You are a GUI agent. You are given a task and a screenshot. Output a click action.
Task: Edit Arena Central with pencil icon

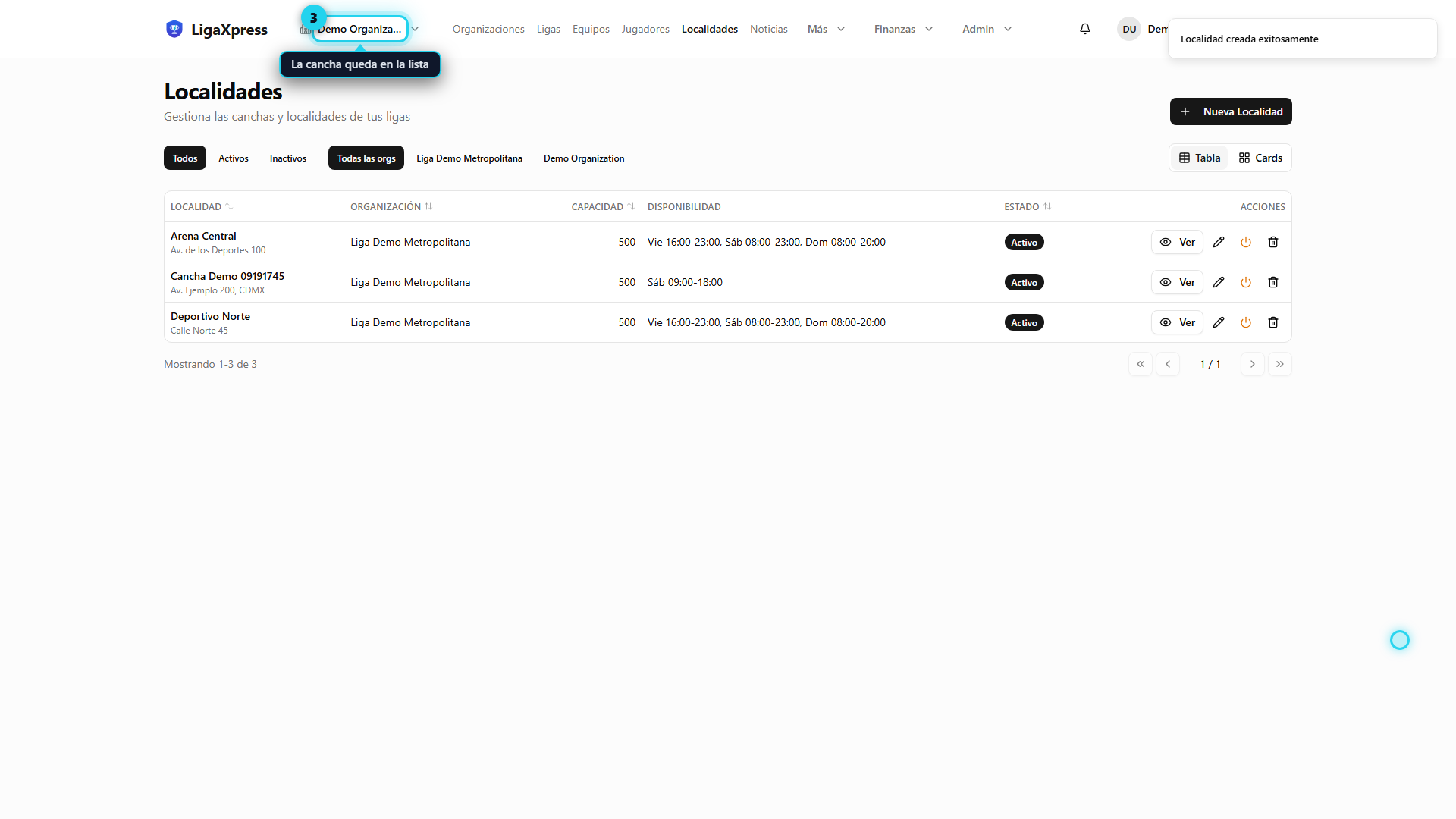pyautogui.click(x=1219, y=242)
